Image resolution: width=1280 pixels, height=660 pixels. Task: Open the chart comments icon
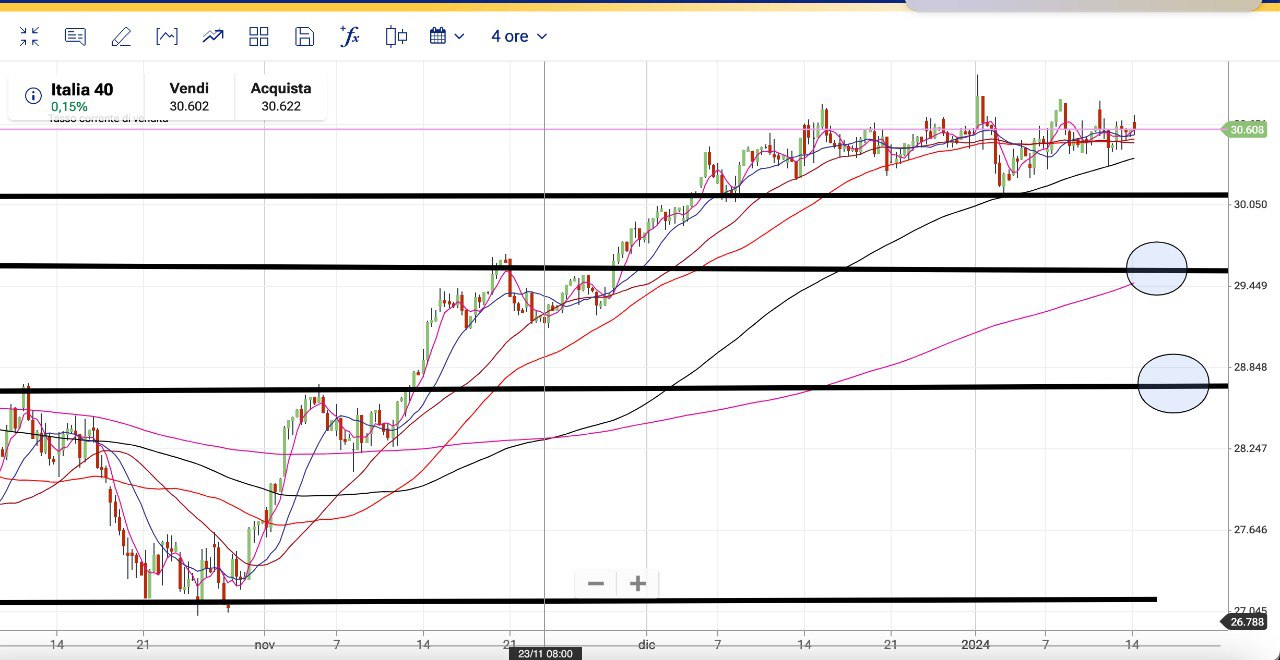point(75,37)
